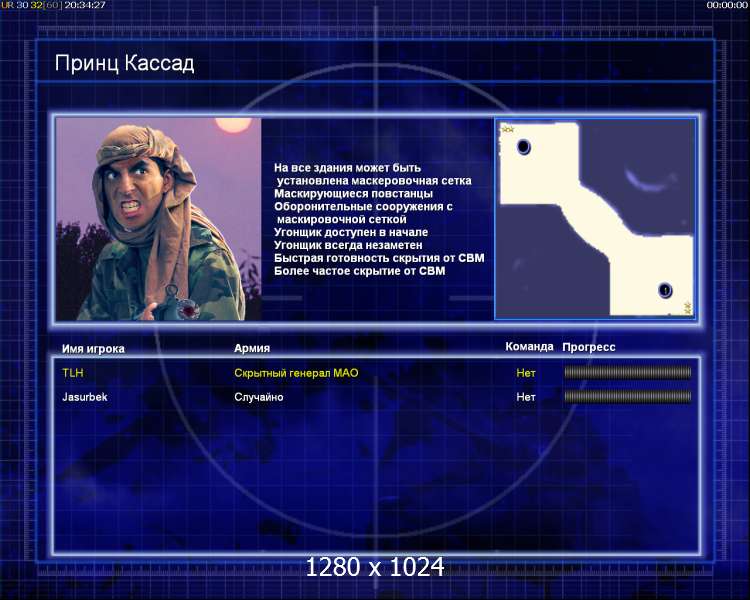Click 'Более частое скрытие от СВМ' line
The image size is (750, 600).
coord(360,271)
